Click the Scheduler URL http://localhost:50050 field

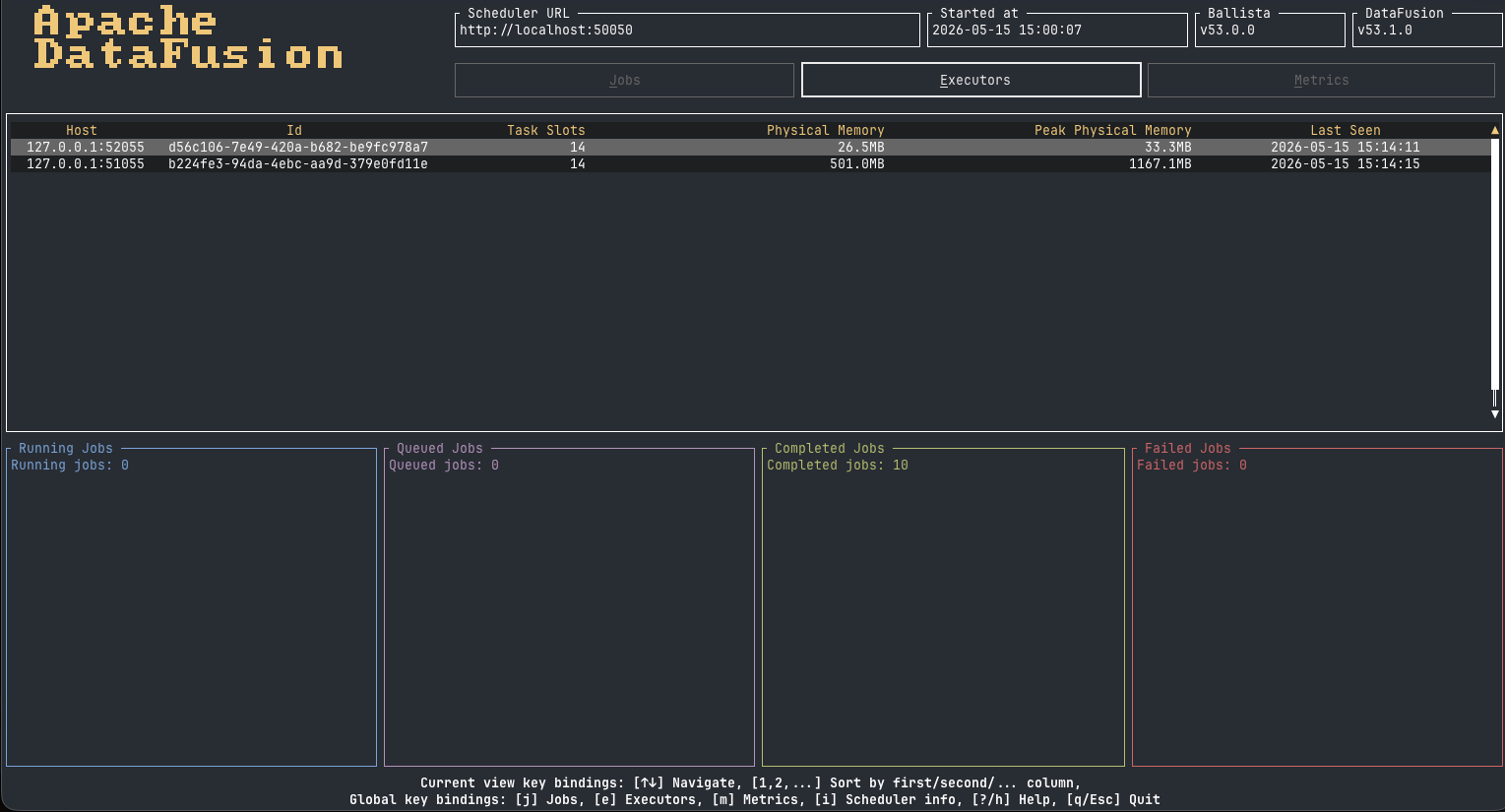click(x=687, y=30)
